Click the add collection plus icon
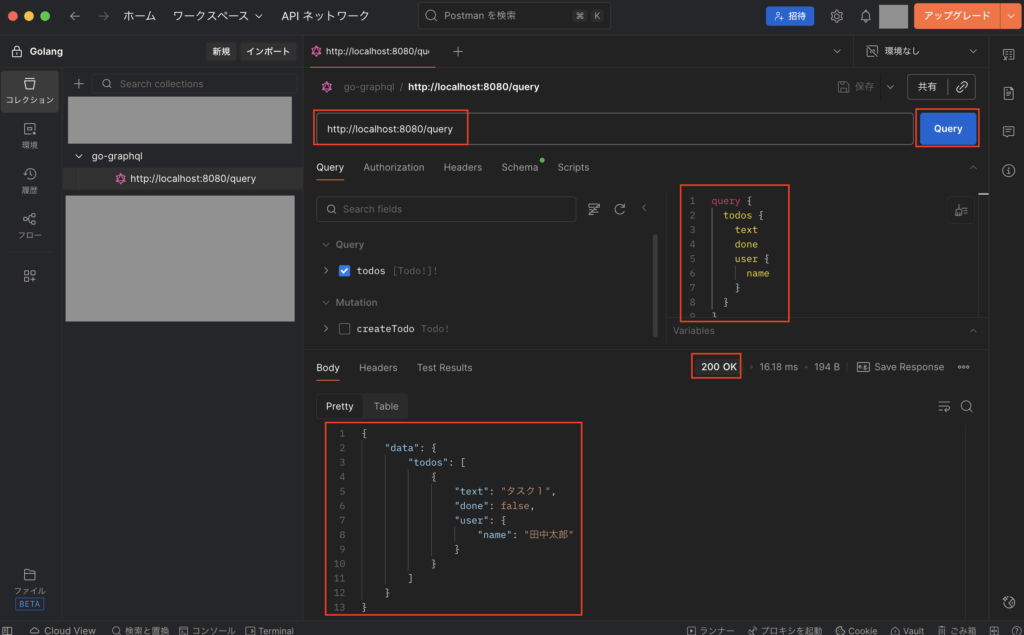Image resolution: width=1024 pixels, height=635 pixels. [79, 84]
